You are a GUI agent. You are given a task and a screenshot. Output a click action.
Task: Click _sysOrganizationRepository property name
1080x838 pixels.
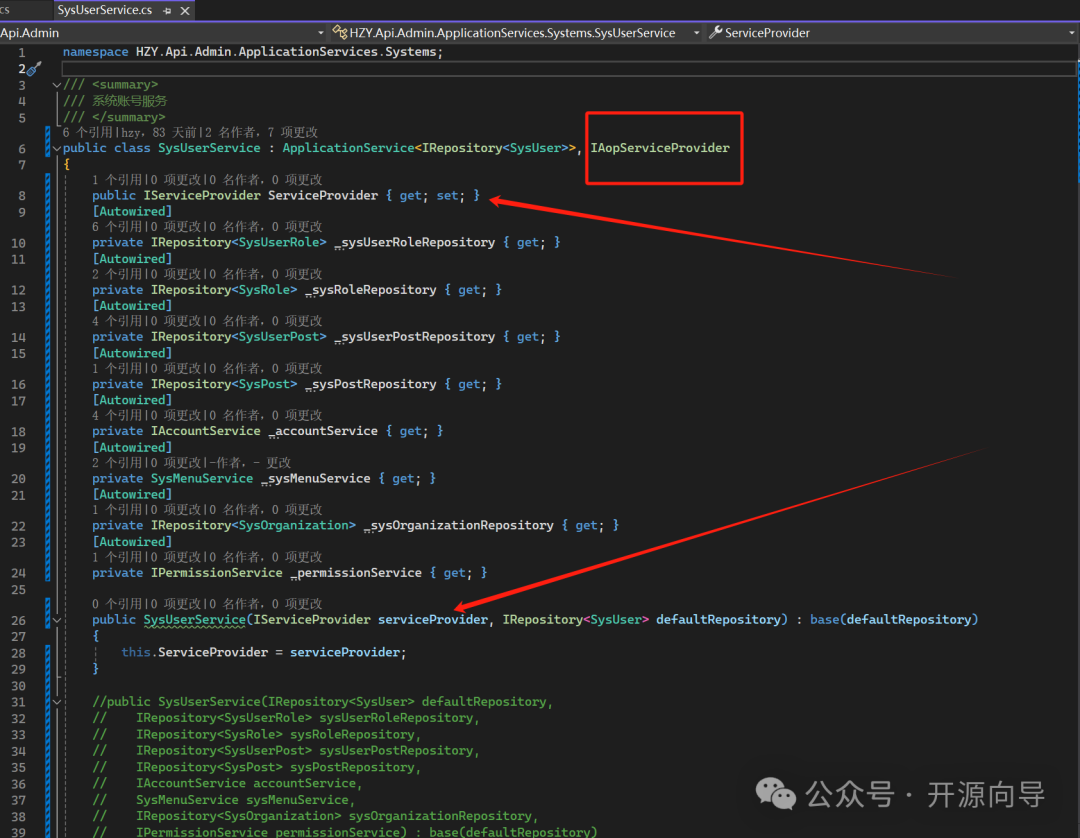[459, 525]
